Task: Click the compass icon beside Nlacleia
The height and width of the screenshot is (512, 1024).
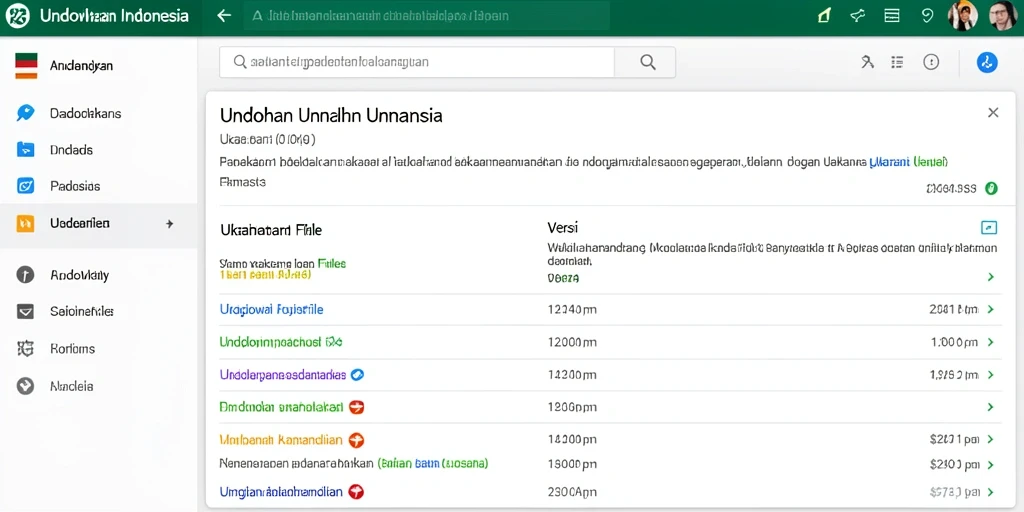Action: (25, 386)
